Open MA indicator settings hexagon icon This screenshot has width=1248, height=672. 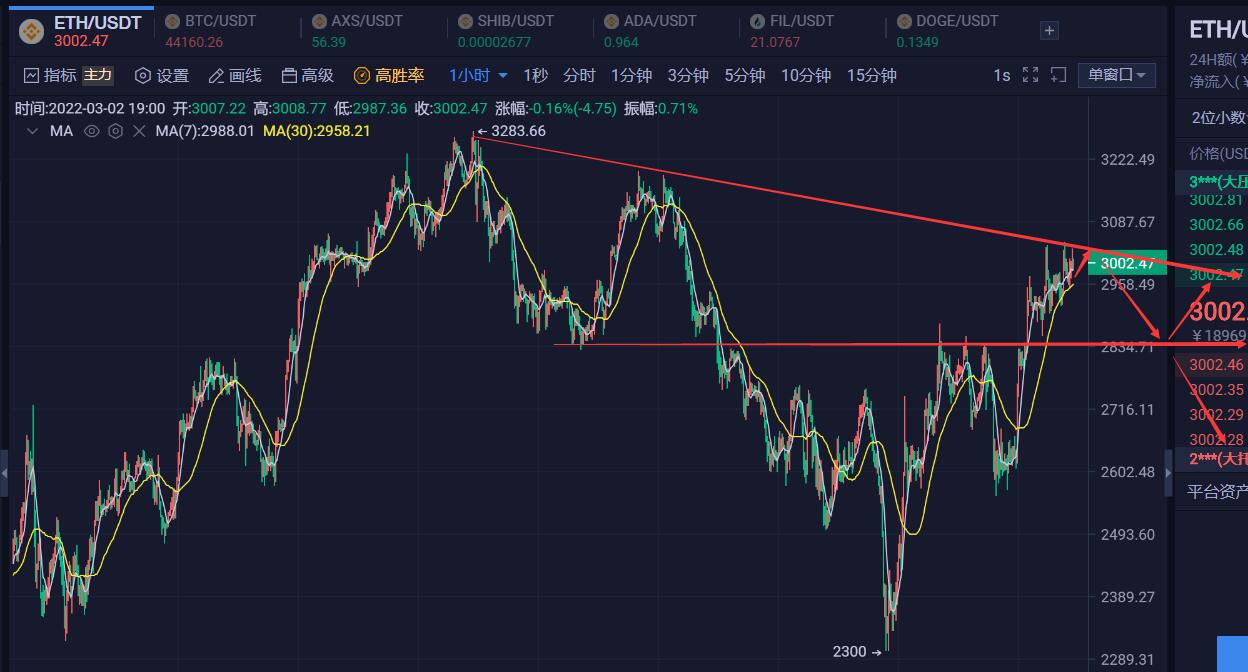115,131
